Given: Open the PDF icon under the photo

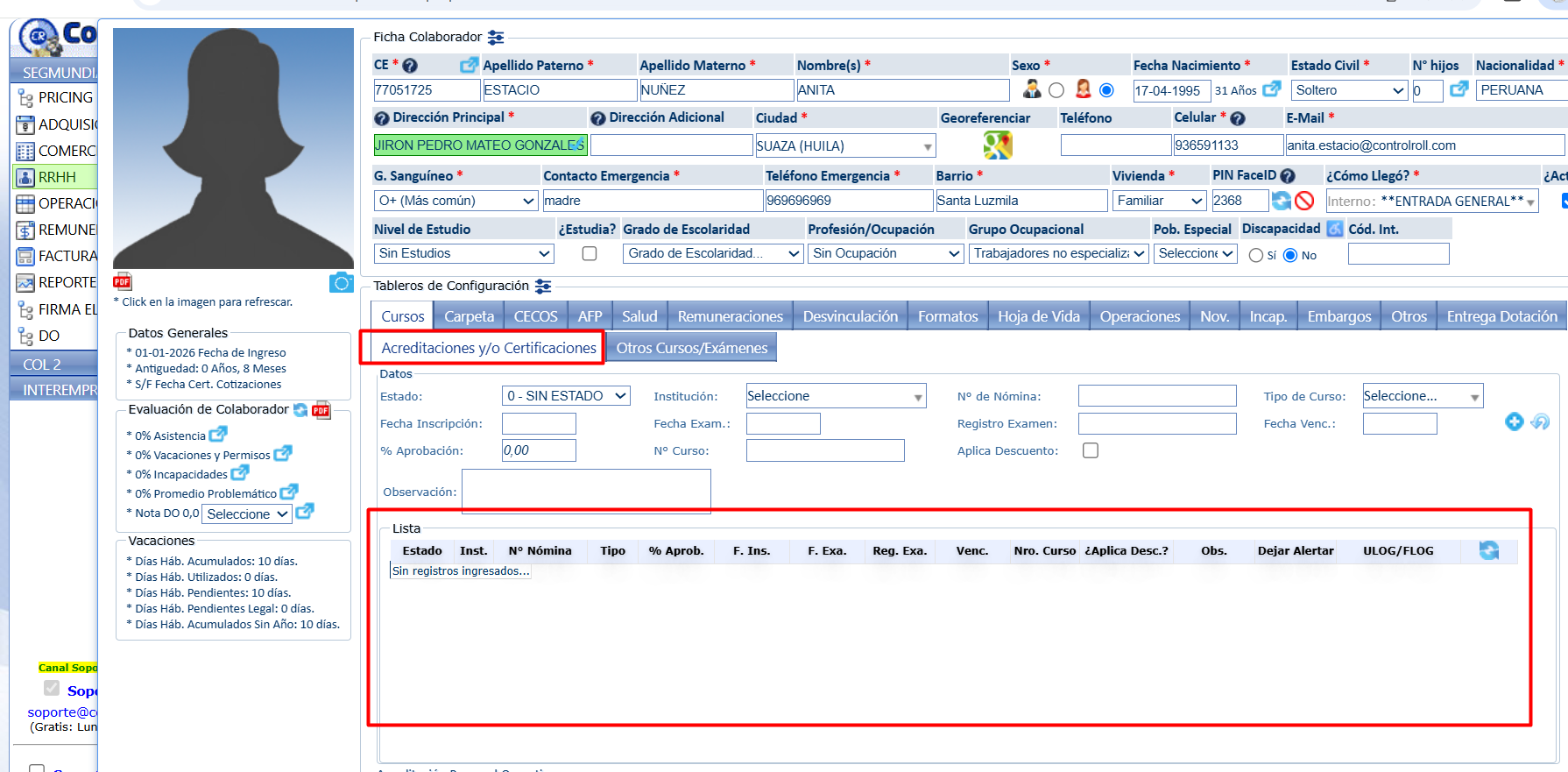Looking at the screenshot, I should (123, 281).
